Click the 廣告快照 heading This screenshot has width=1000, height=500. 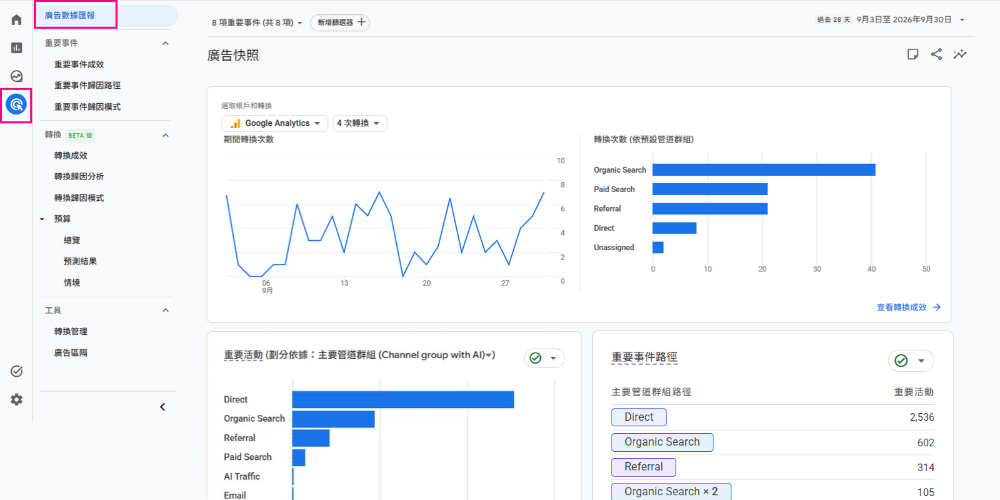(x=233, y=55)
